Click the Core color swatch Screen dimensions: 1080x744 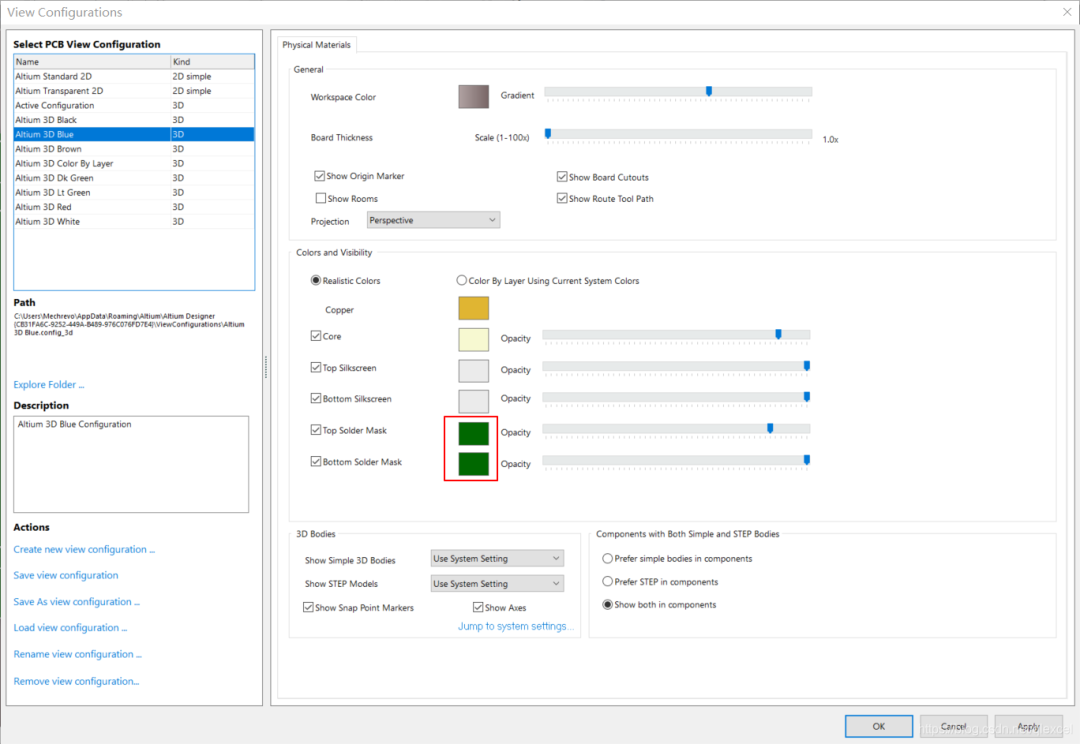click(x=473, y=338)
